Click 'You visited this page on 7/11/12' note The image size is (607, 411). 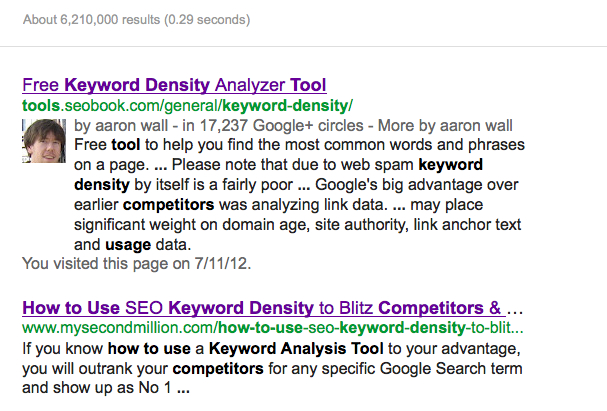point(137,264)
